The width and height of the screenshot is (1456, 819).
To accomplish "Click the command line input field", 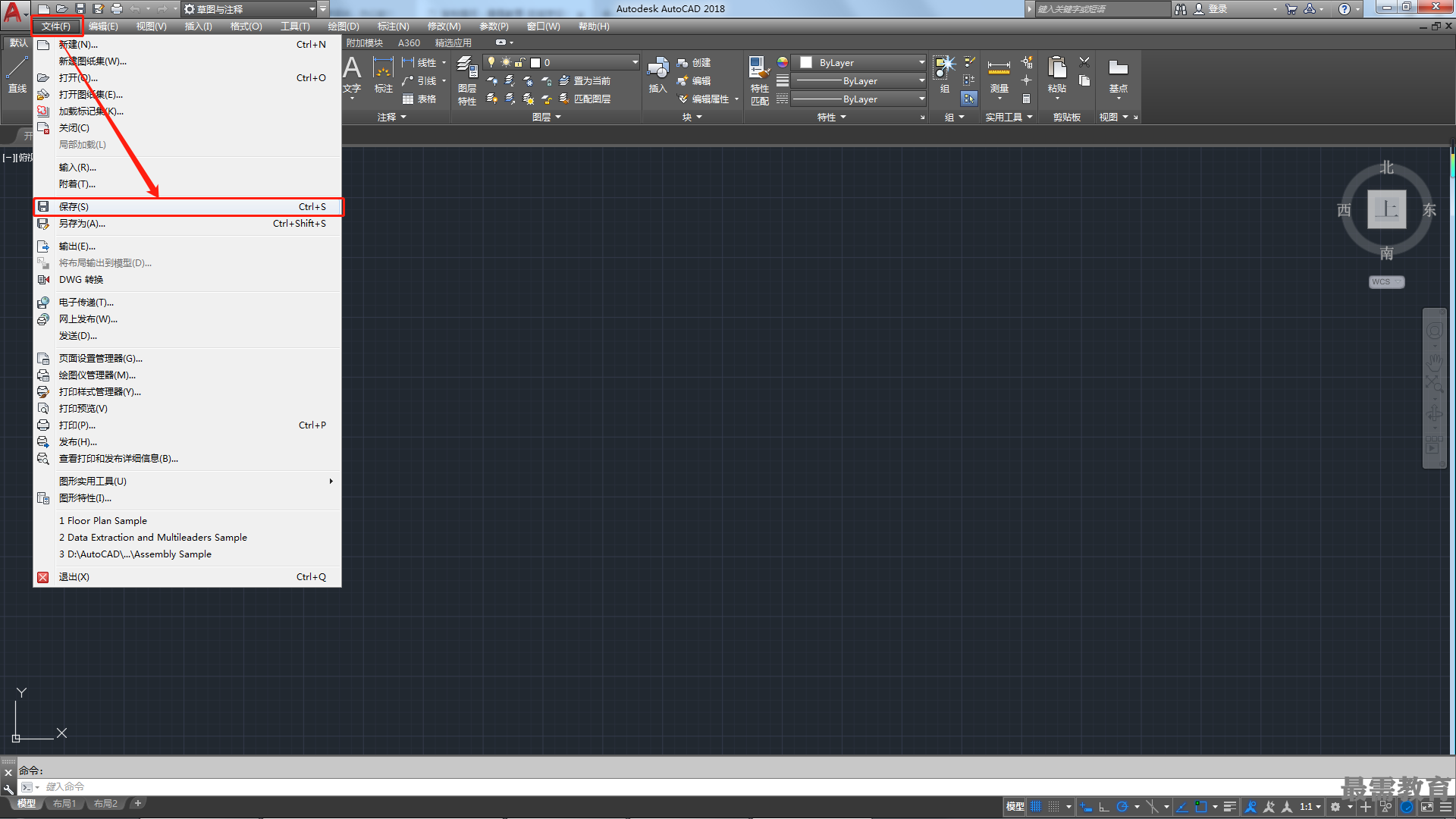I will pyautogui.click(x=682, y=787).
